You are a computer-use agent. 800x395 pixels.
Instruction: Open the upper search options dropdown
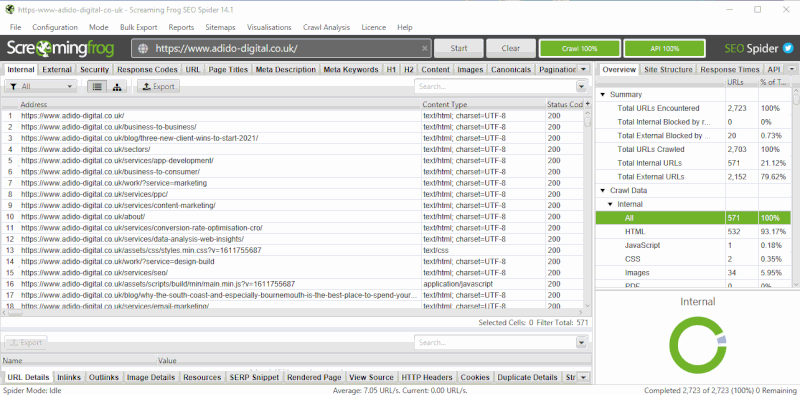(581, 87)
